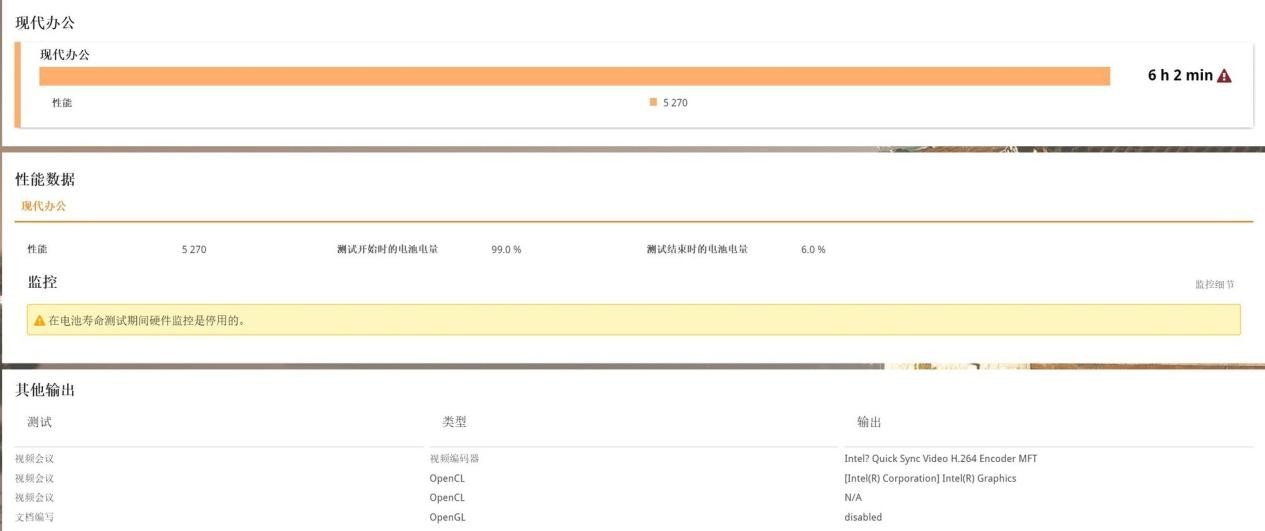This screenshot has width=1265, height=531.
Task: Click the 6 h 2 min result
Action: [1180, 76]
